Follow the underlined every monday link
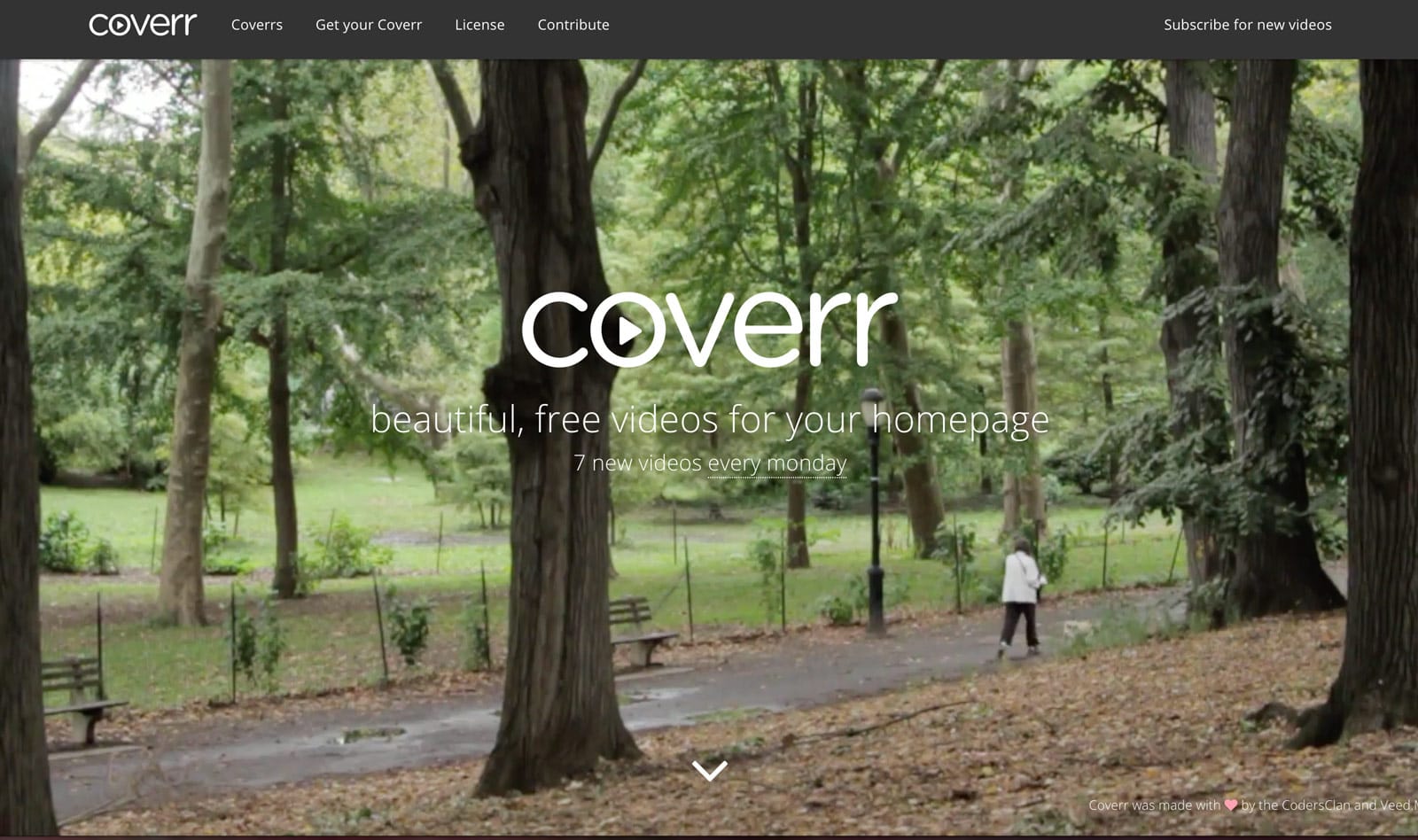The height and width of the screenshot is (840, 1418). [x=777, y=463]
